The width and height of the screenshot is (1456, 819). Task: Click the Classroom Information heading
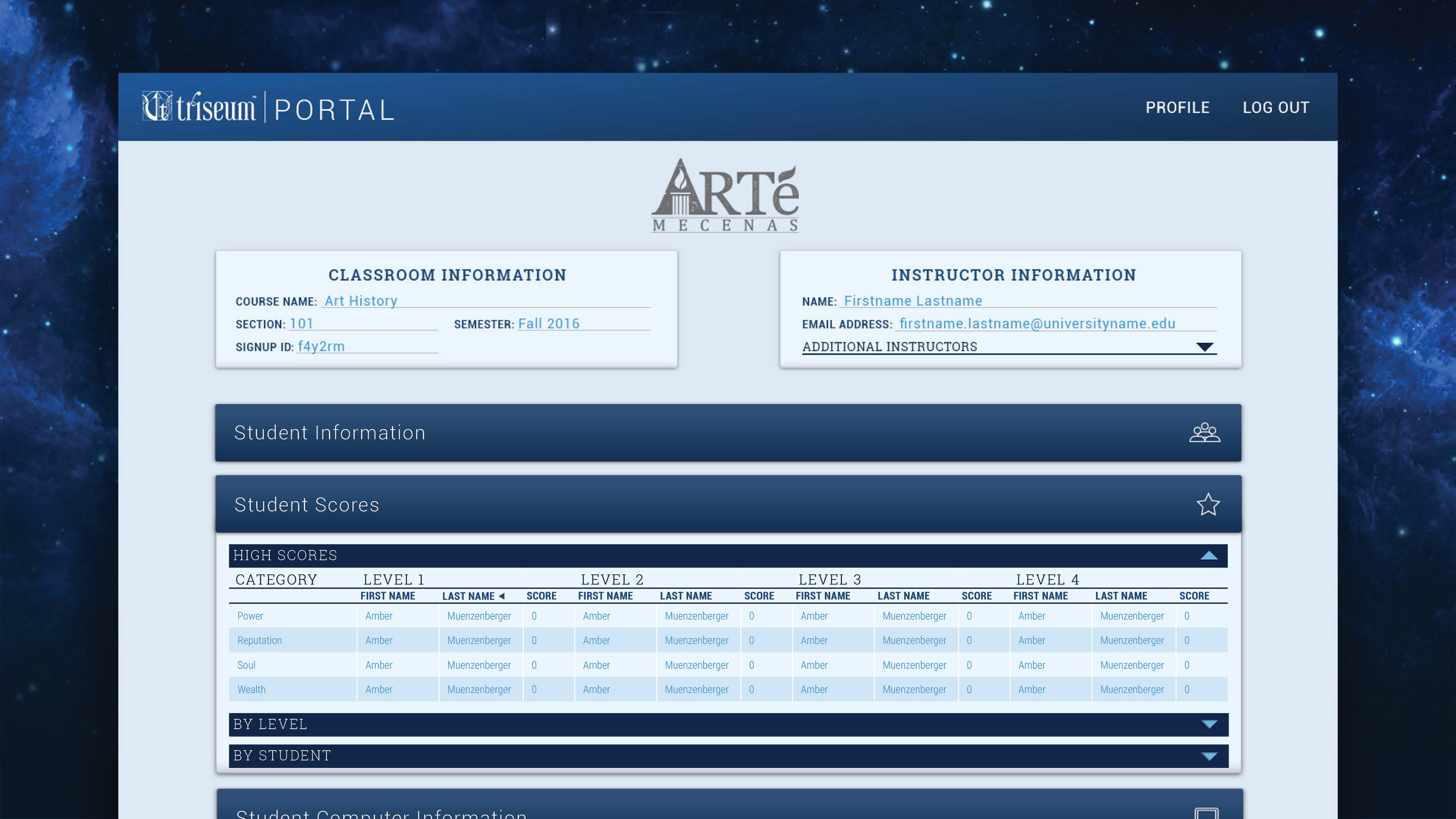coord(447,275)
